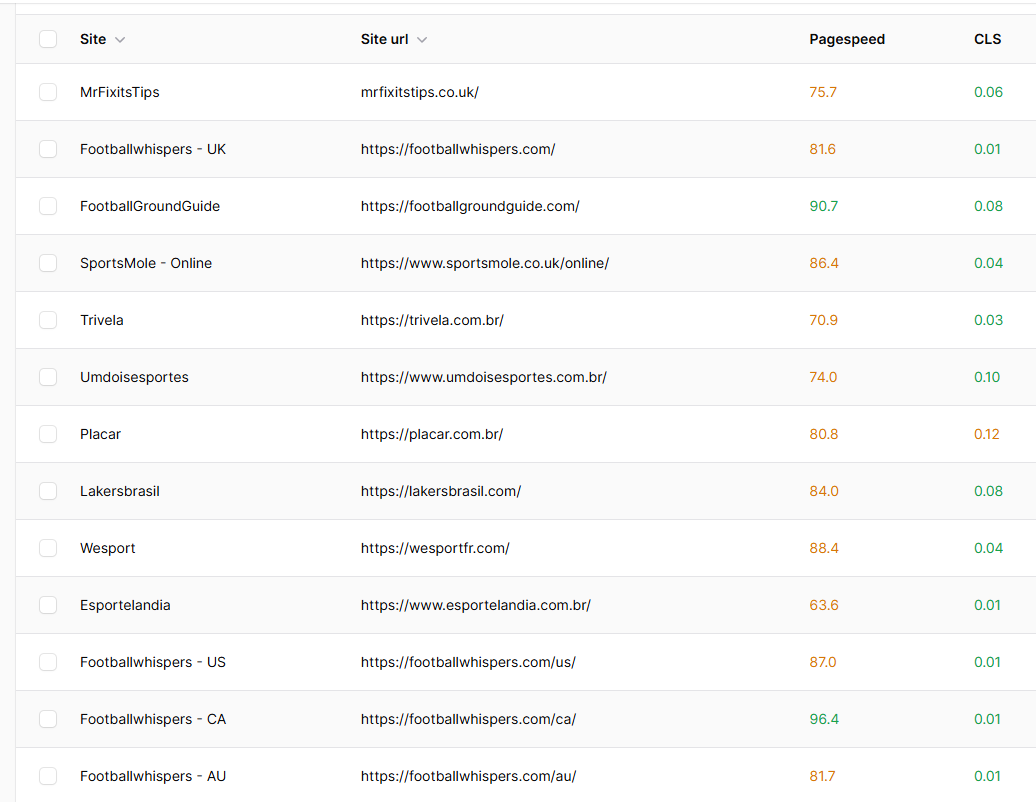Tick the Wesport row checkbox
Image resolution: width=1036 pixels, height=802 pixels.
tap(48, 548)
